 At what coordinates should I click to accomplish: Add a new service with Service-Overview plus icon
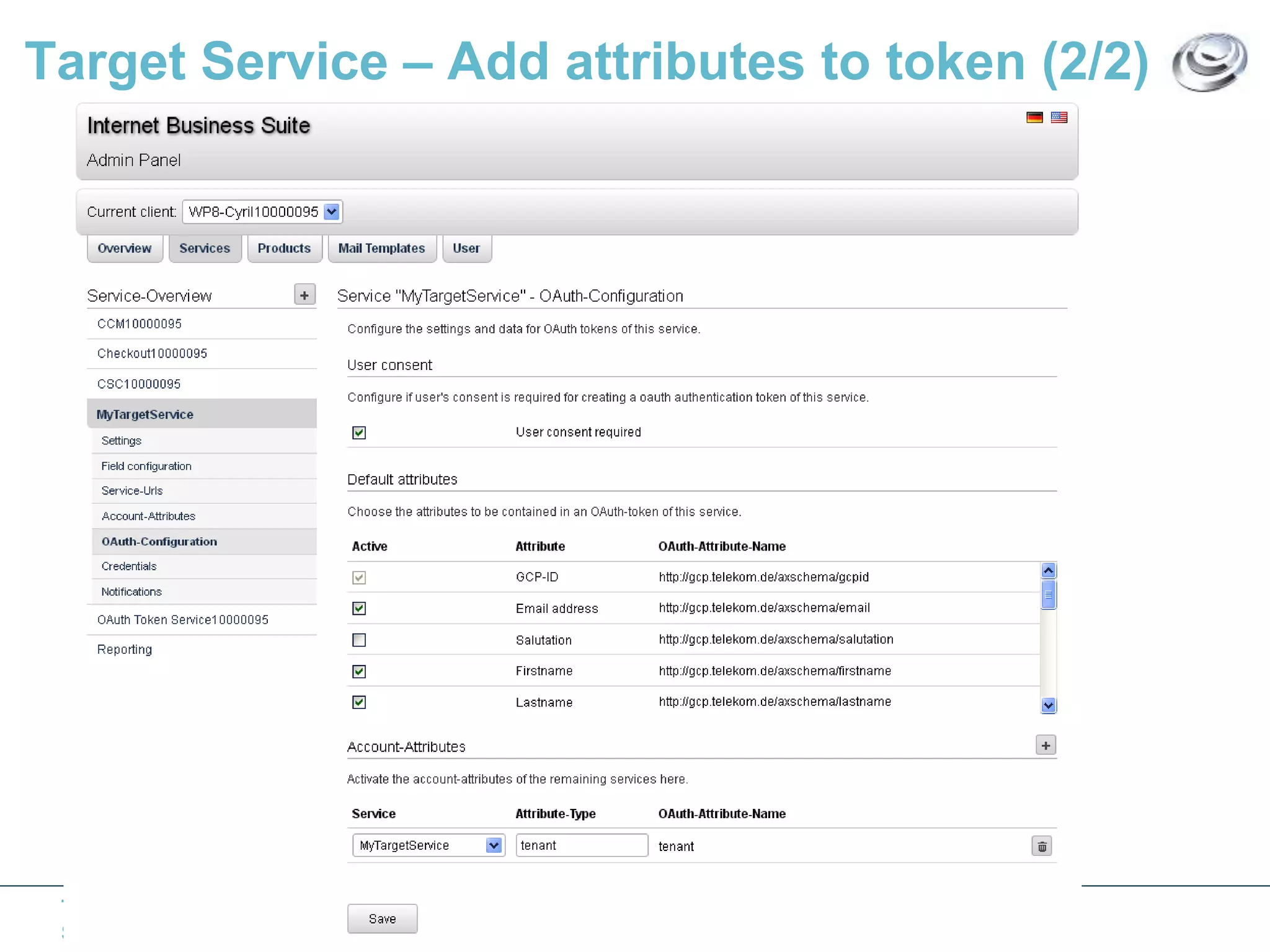coord(304,295)
